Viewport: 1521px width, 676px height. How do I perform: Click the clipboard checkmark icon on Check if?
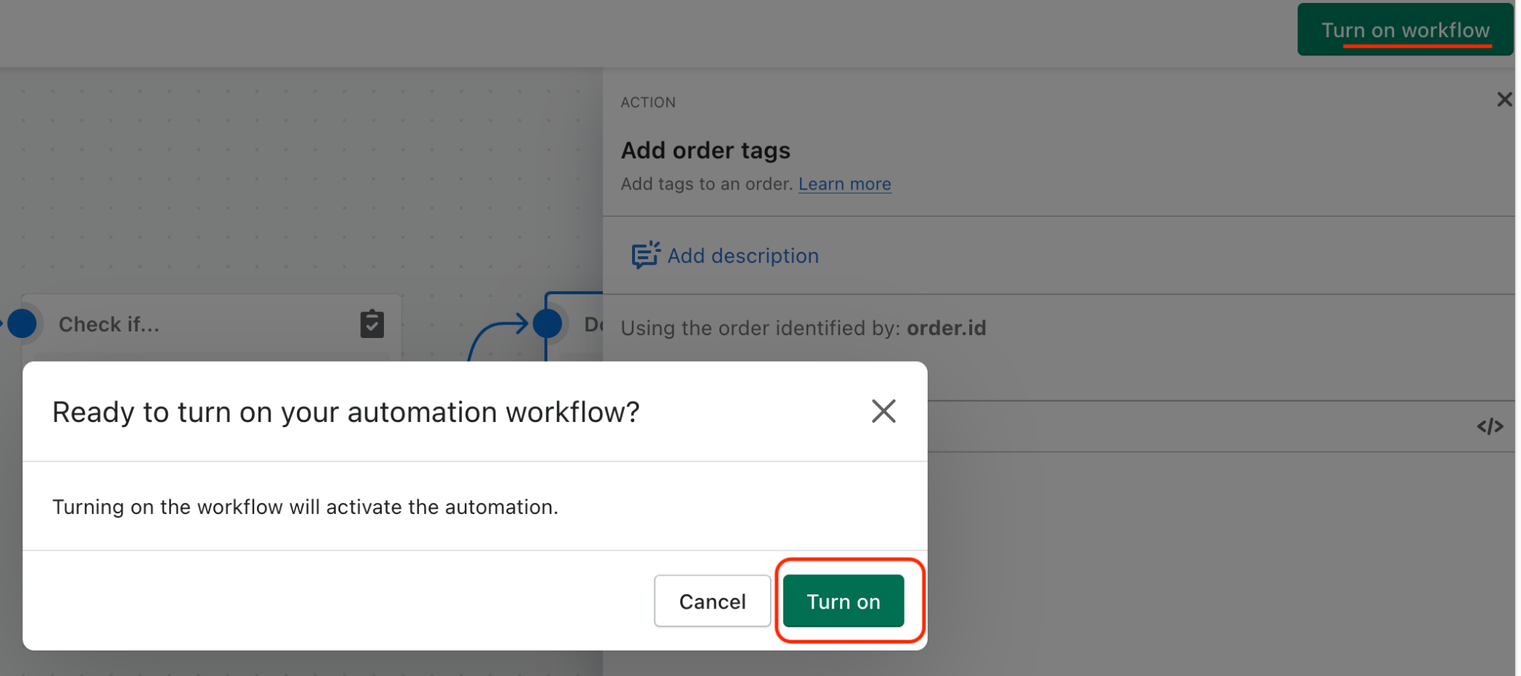(x=372, y=324)
